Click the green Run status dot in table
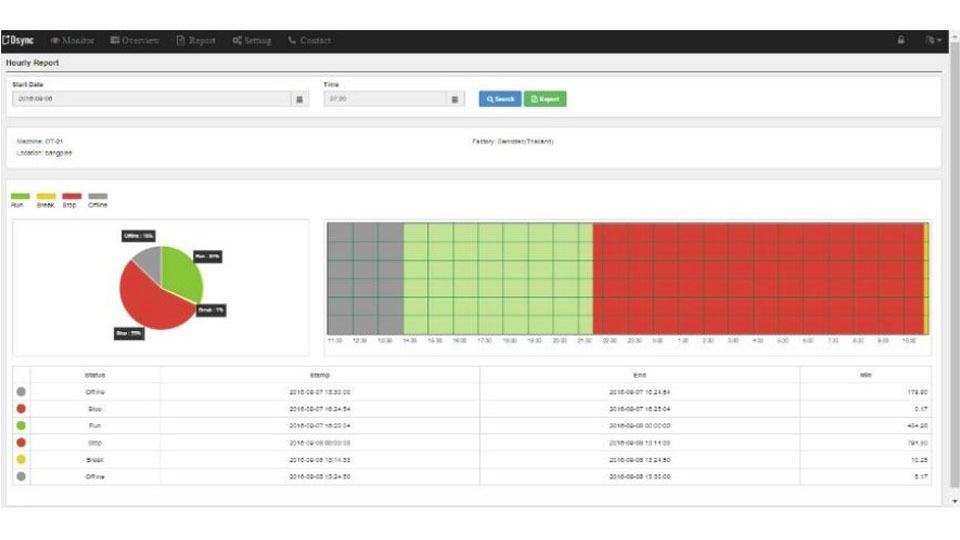960x540 pixels. click(x=21, y=424)
